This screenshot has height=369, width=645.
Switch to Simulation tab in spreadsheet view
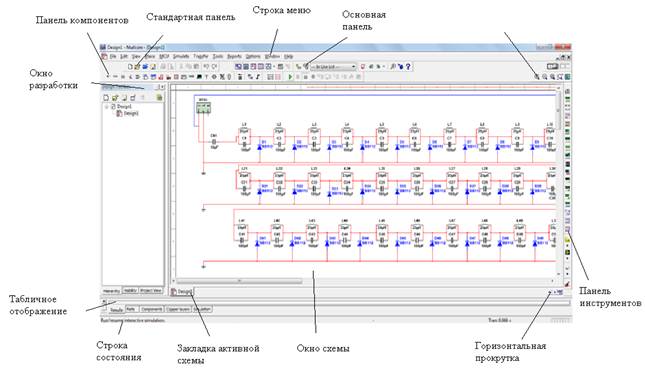click(202, 309)
